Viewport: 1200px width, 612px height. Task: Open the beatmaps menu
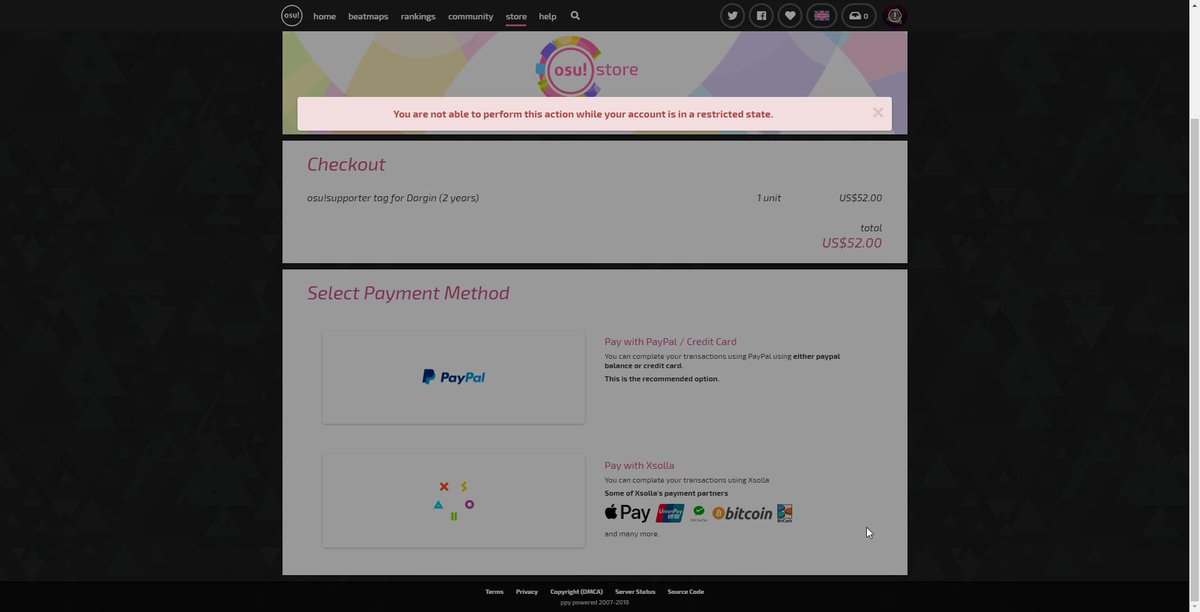tap(368, 16)
